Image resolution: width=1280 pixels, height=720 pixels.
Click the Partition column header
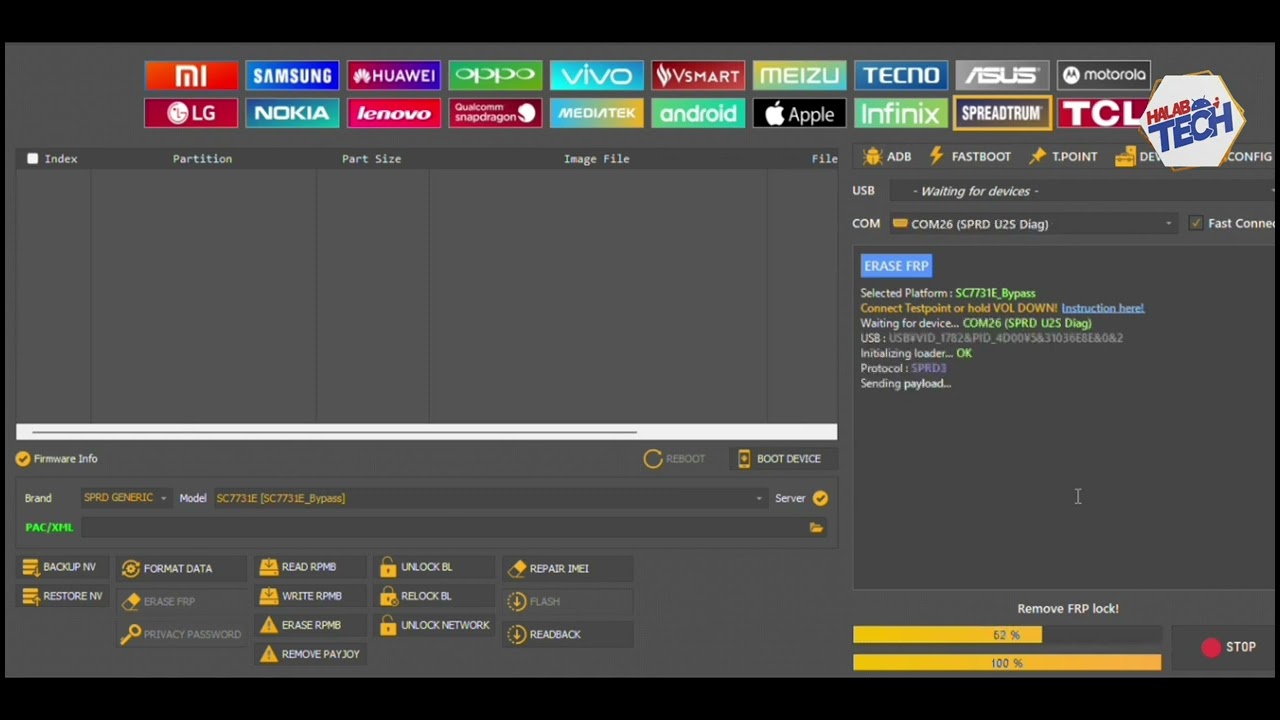[202, 158]
